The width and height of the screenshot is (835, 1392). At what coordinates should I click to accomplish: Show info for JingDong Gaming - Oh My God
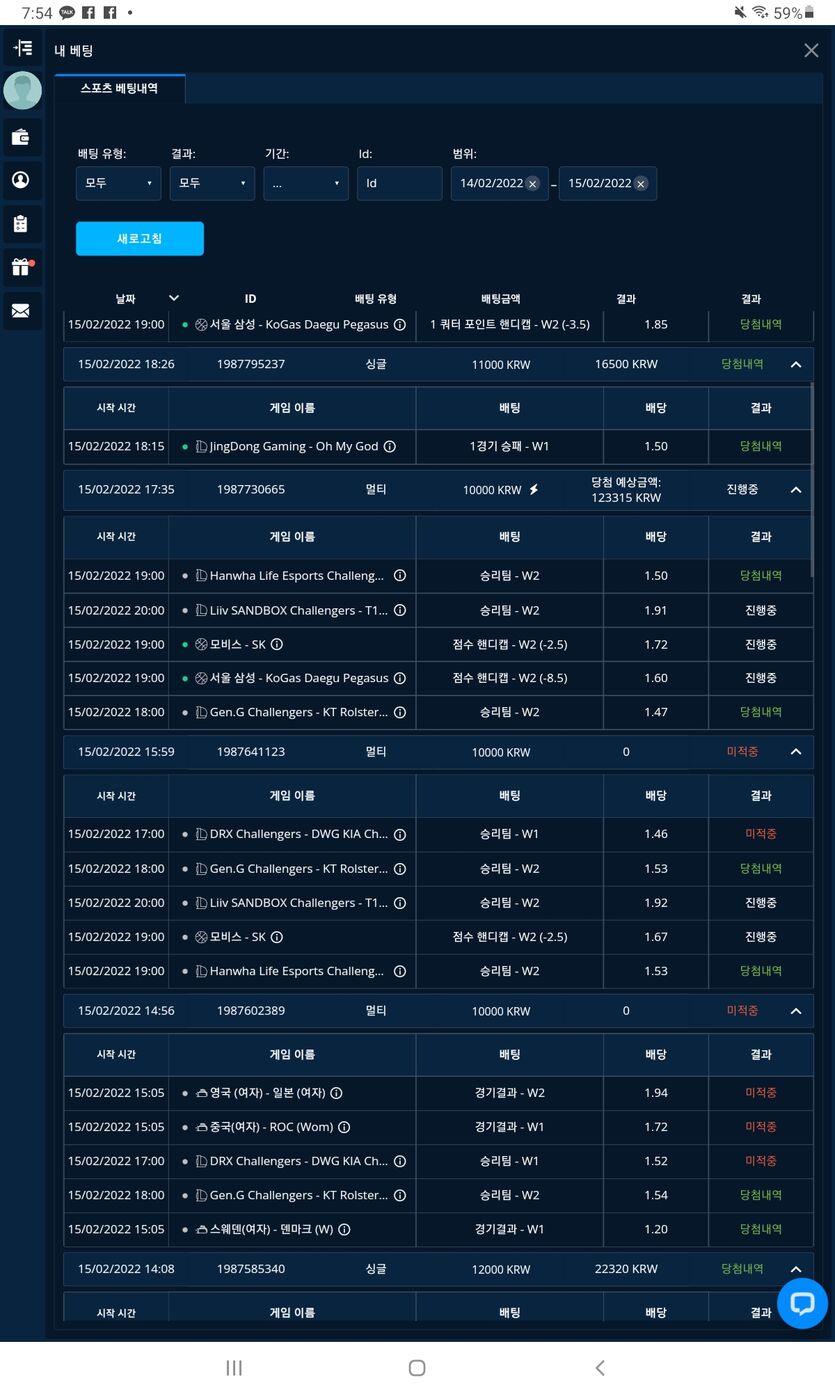pos(390,447)
